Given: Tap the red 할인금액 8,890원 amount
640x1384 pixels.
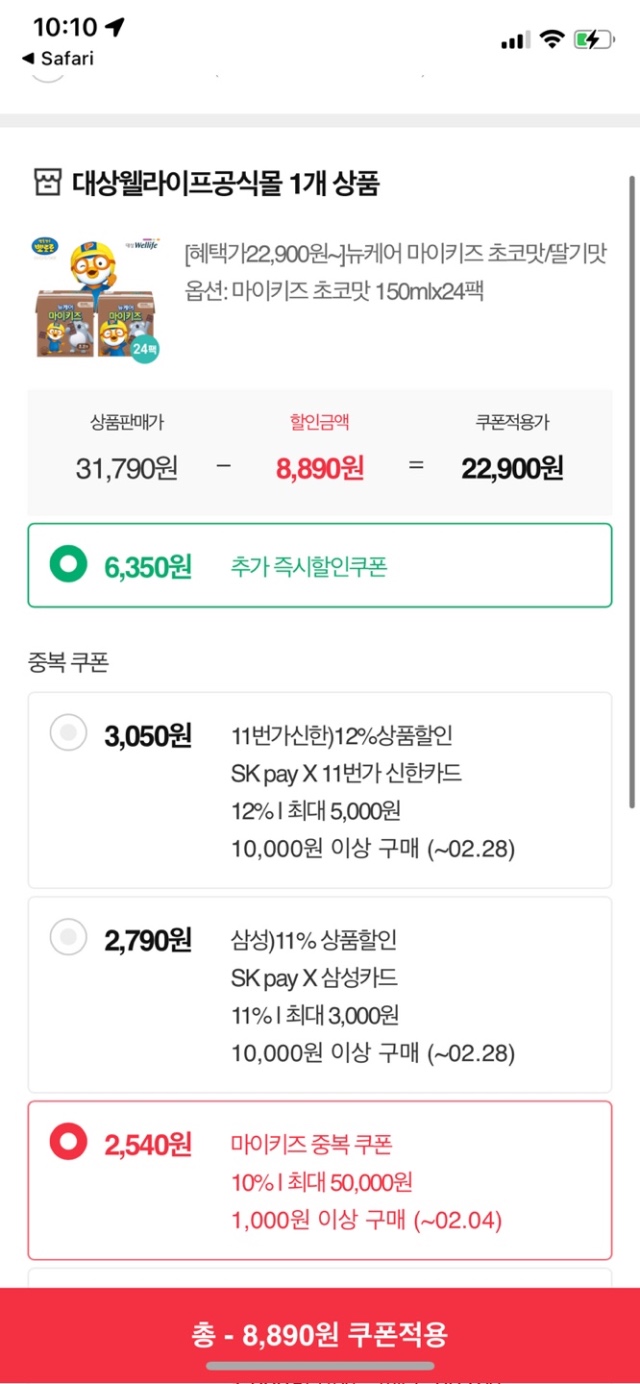Looking at the screenshot, I should click(318, 467).
